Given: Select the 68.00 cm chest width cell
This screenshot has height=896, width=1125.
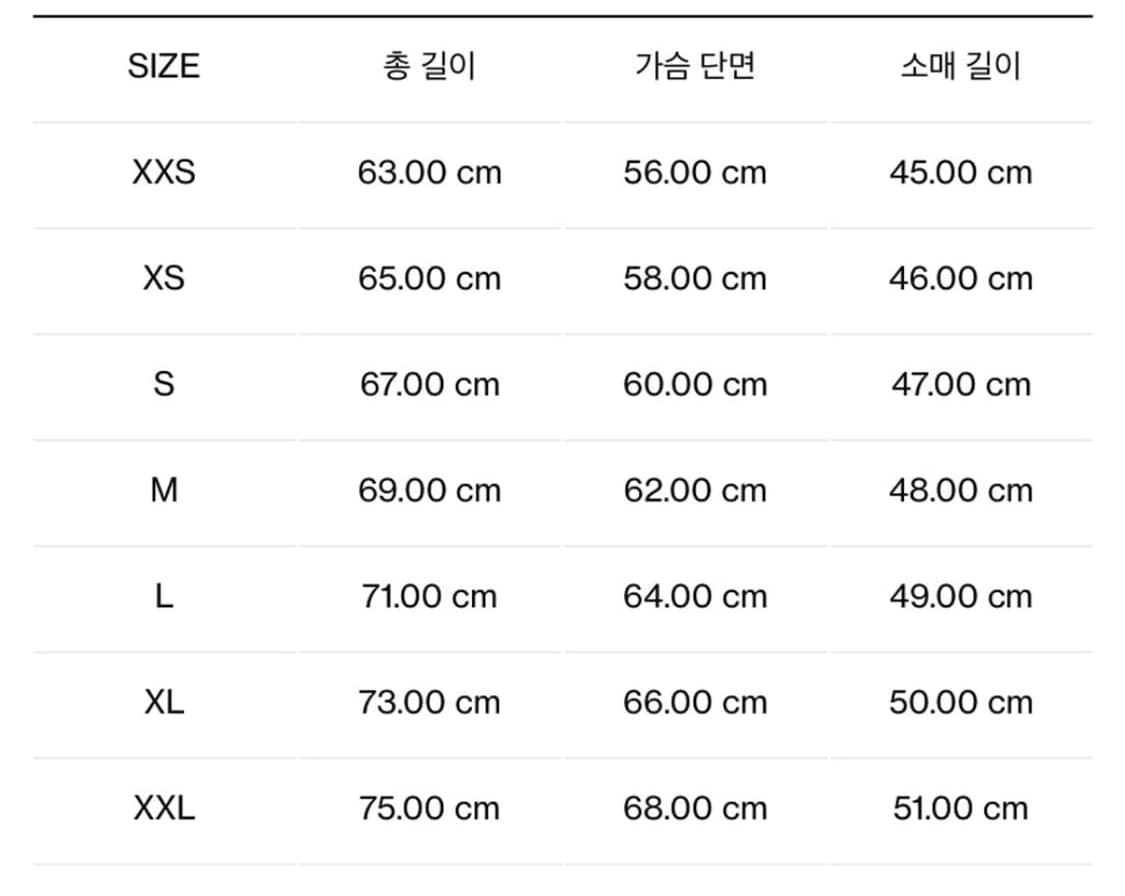Looking at the screenshot, I should point(695,808).
